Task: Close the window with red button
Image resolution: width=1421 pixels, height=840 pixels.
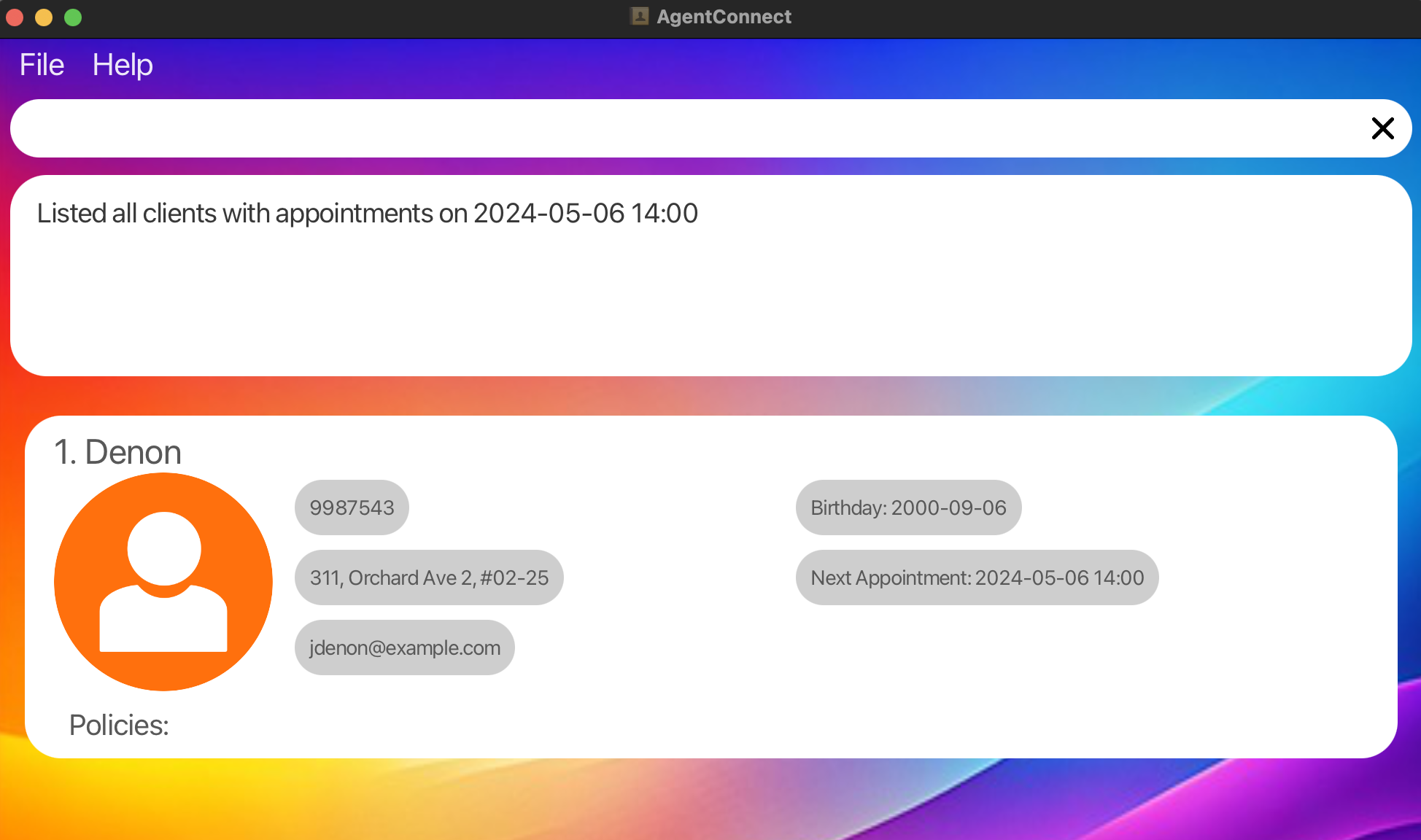Action: click(15, 17)
